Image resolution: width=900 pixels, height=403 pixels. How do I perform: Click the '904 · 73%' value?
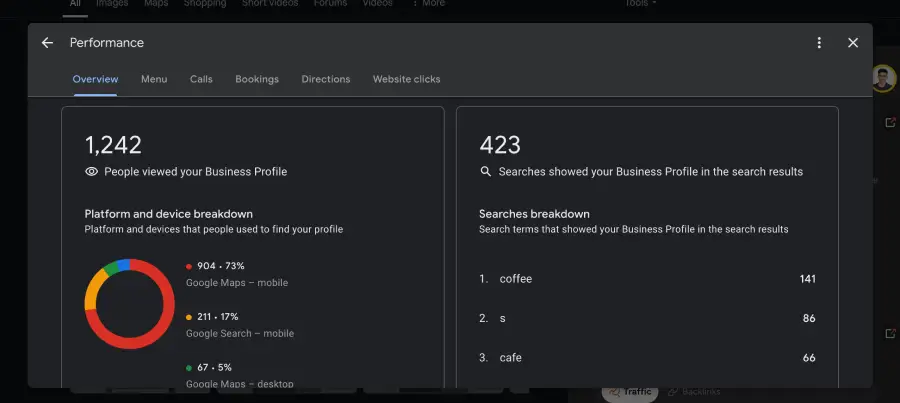pos(221,266)
